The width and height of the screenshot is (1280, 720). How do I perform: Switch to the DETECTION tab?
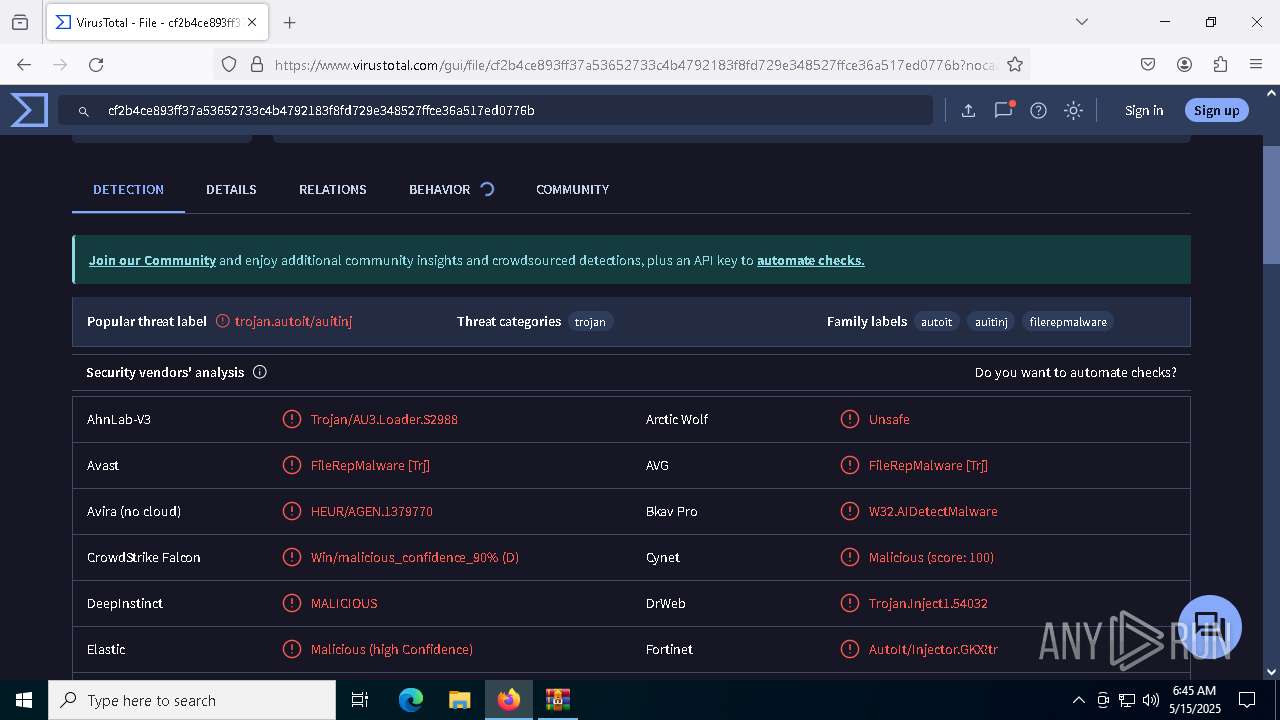pos(128,189)
